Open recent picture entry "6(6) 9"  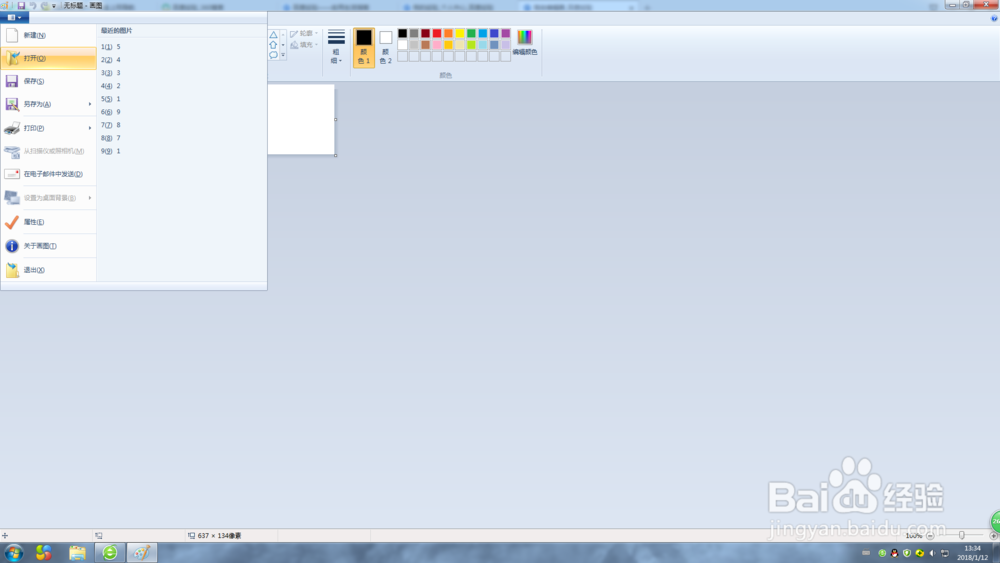(x=182, y=112)
